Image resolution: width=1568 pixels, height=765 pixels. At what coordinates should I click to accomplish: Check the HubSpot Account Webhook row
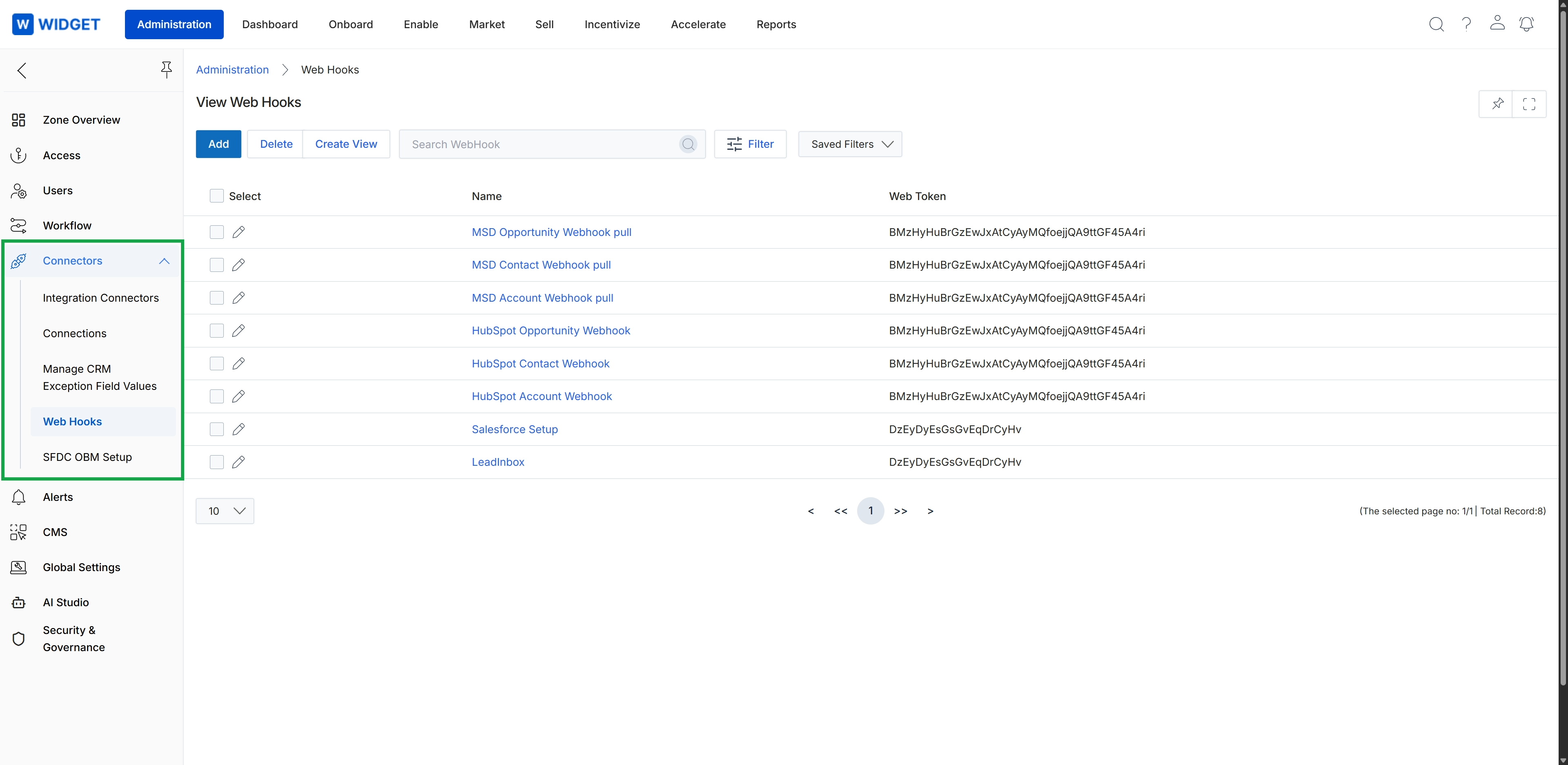216,396
